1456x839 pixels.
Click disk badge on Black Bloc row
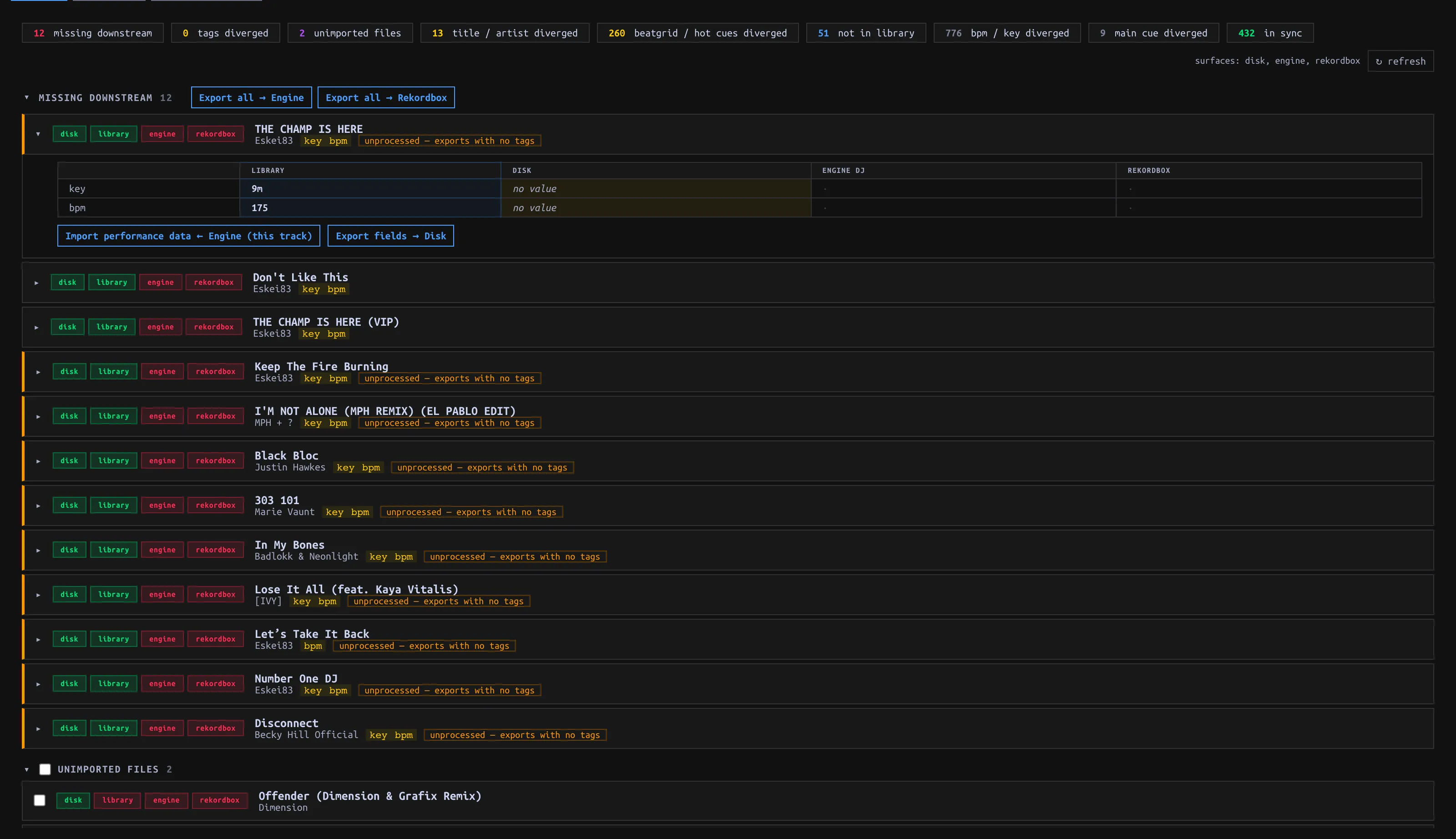tap(69, 460)
